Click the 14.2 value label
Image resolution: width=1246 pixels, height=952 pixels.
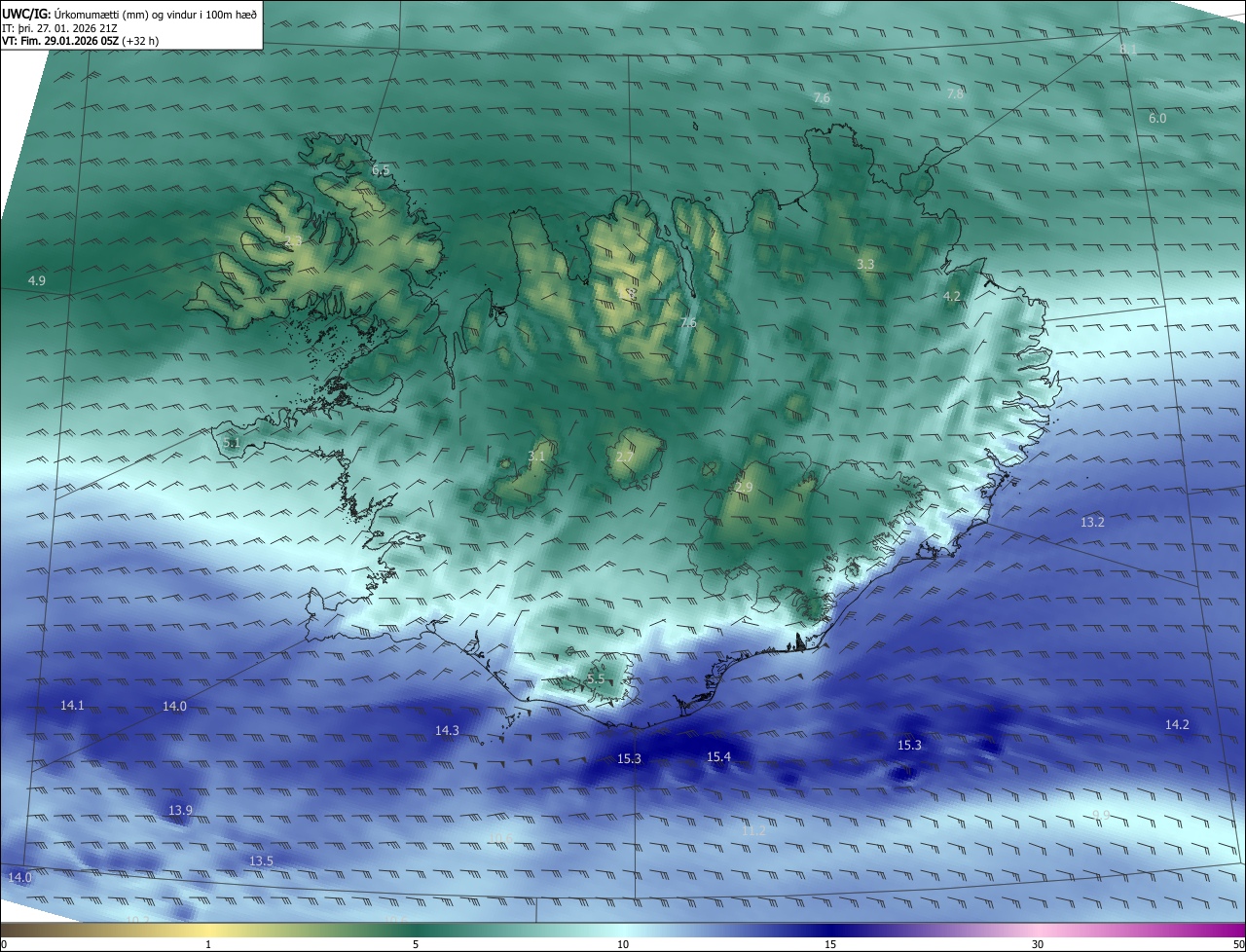[1177, 724]
